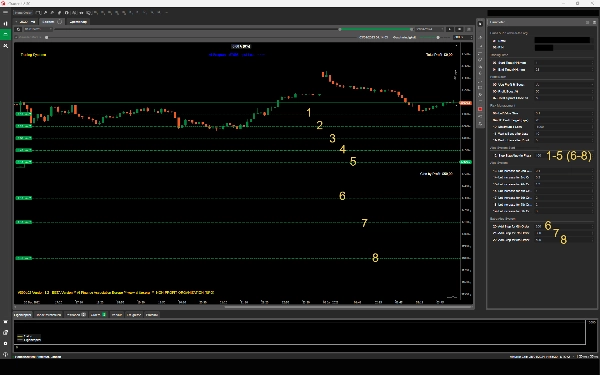Click the circular status icon on the second document tab
The height and width of the screenshot is (375, 600).
pos(60,21)
